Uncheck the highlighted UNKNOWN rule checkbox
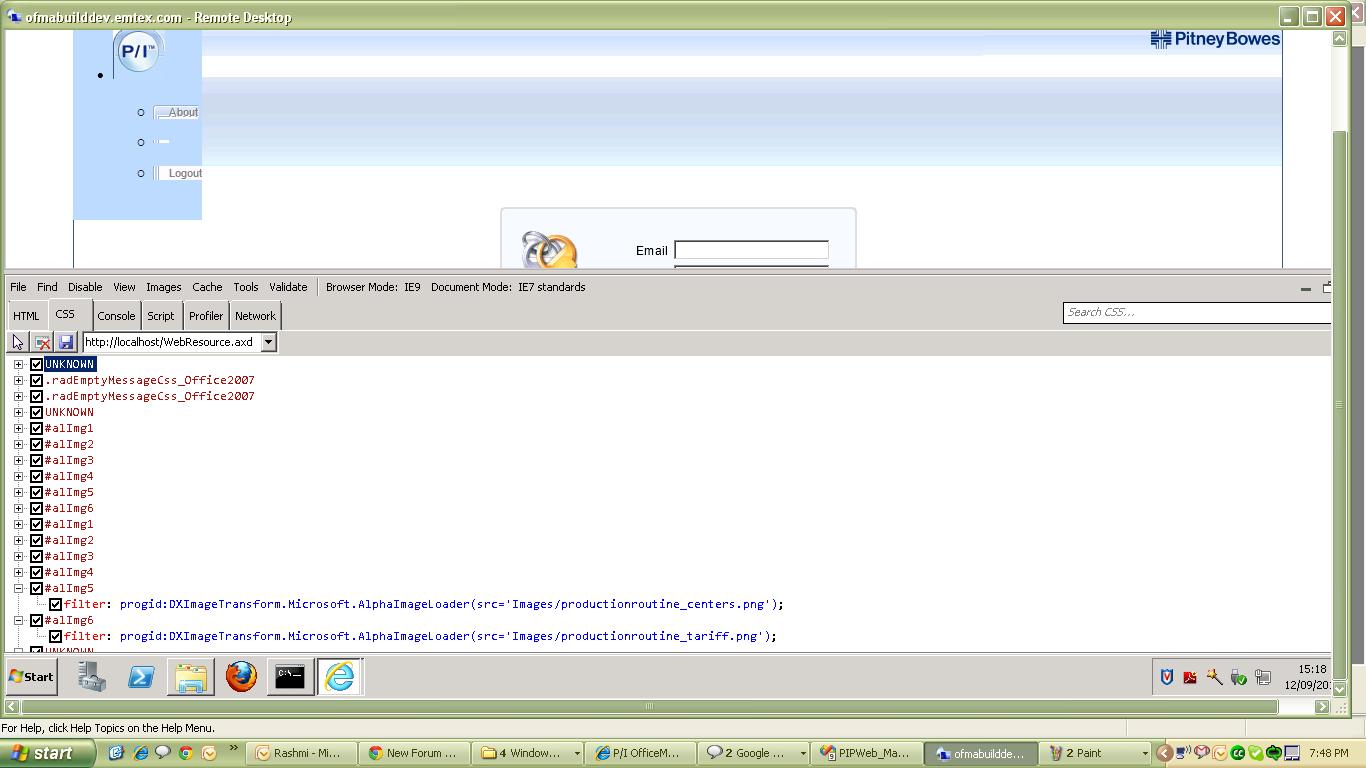Viewport: 1366px width, 768px height. [x=36, y=364]
